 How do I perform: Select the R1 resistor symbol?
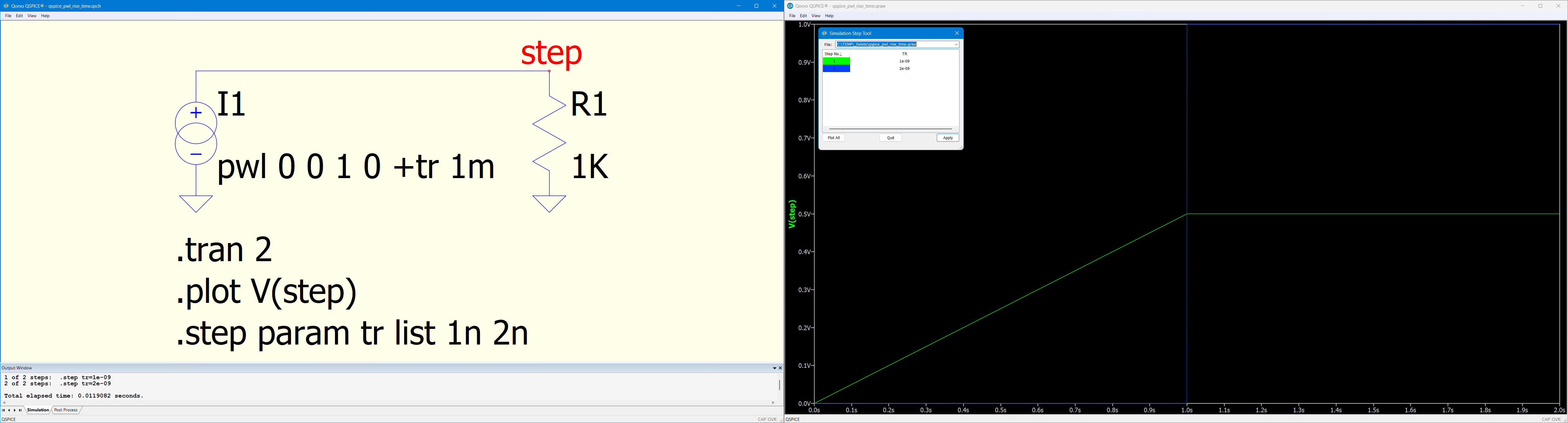pyautogui.click(x=550, y=133)
